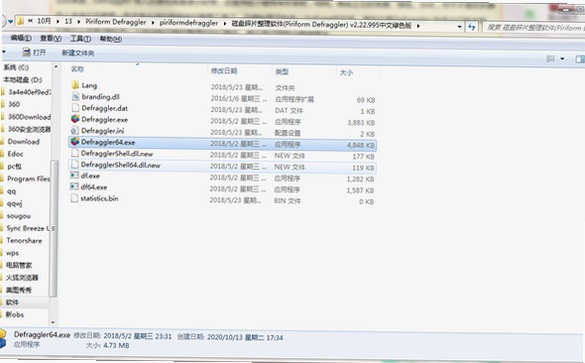The width and height of the screenshot is (585, 363).
Task: Click the search box field
Action: point(534,28)
